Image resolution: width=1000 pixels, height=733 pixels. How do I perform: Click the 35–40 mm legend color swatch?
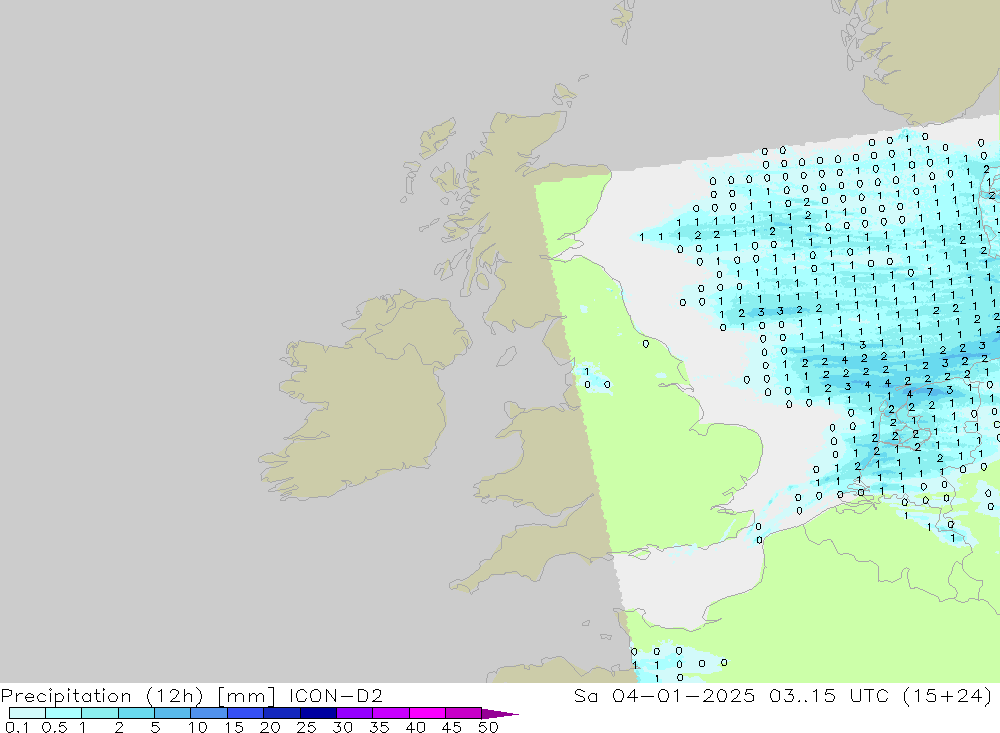coord(390,713)
